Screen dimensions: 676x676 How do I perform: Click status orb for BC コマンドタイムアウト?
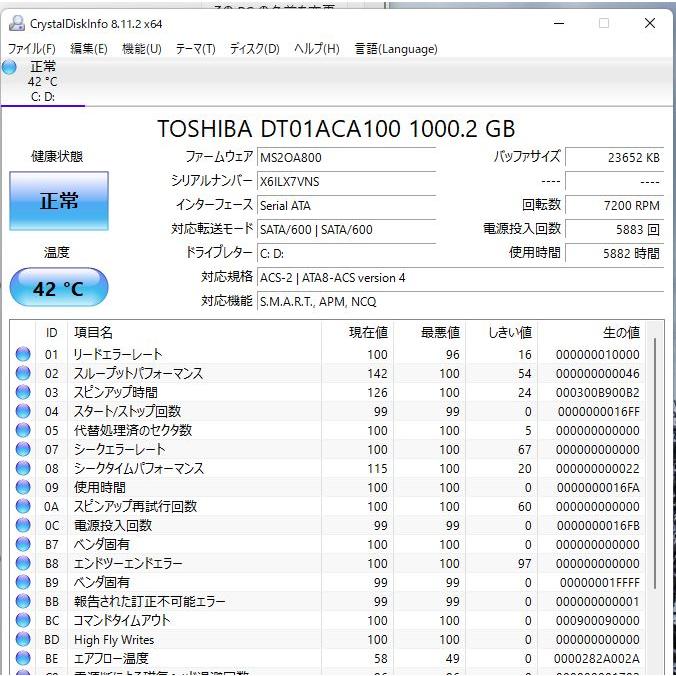pyautogui.click(x=23, y=620)
